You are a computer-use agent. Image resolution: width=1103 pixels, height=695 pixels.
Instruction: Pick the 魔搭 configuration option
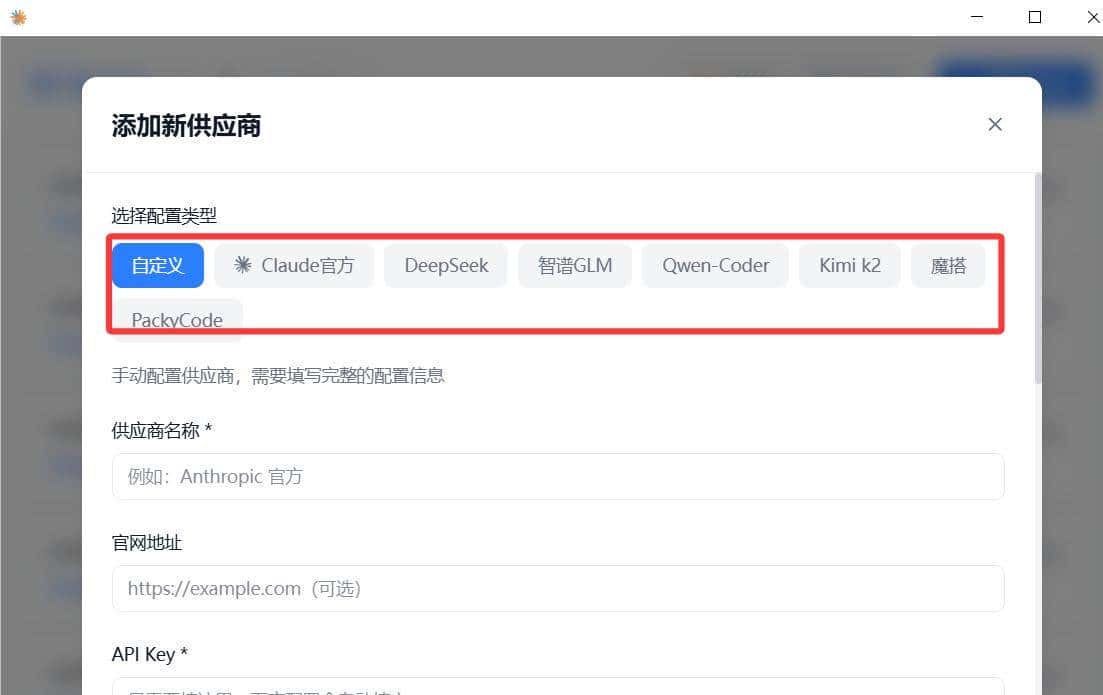948,265
